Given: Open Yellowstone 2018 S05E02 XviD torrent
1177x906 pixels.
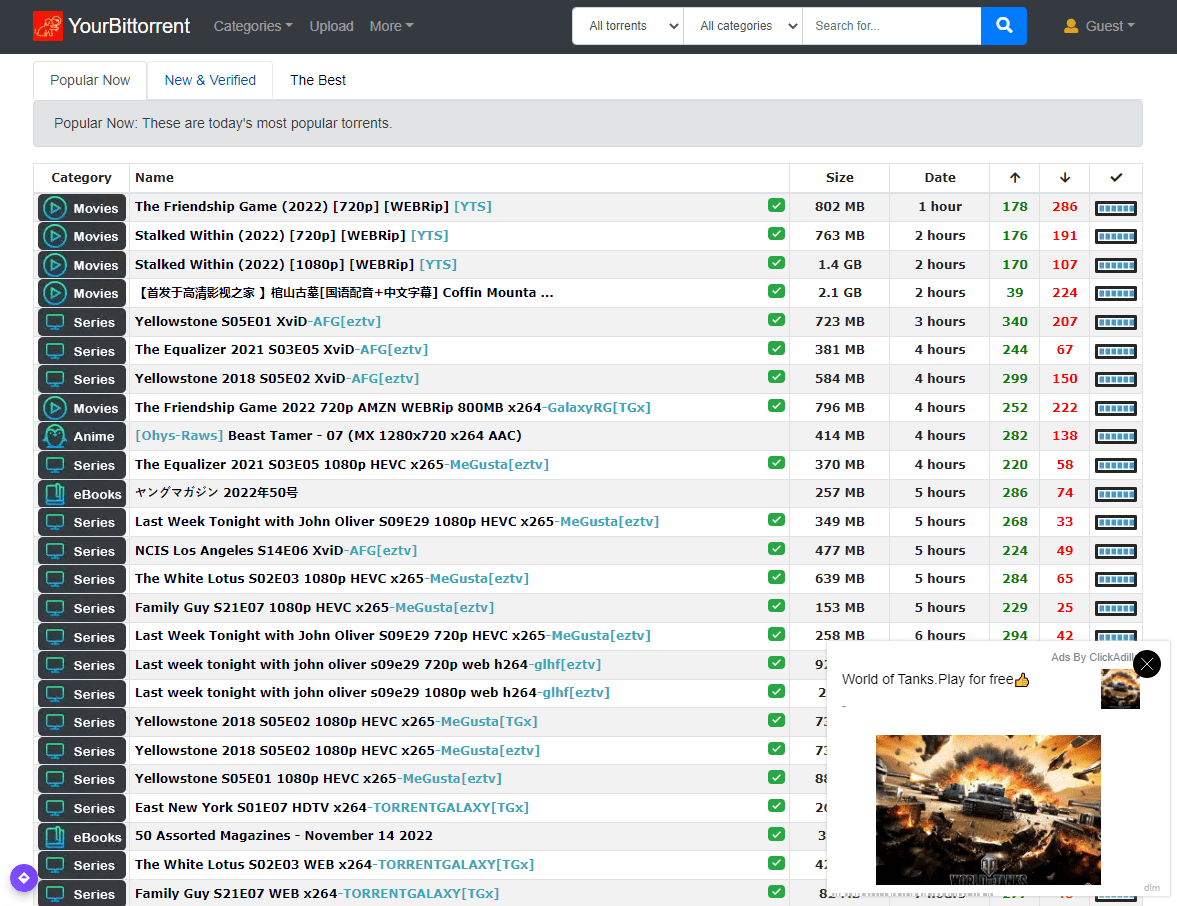Looking at the screenshot, I should (277, 378).
